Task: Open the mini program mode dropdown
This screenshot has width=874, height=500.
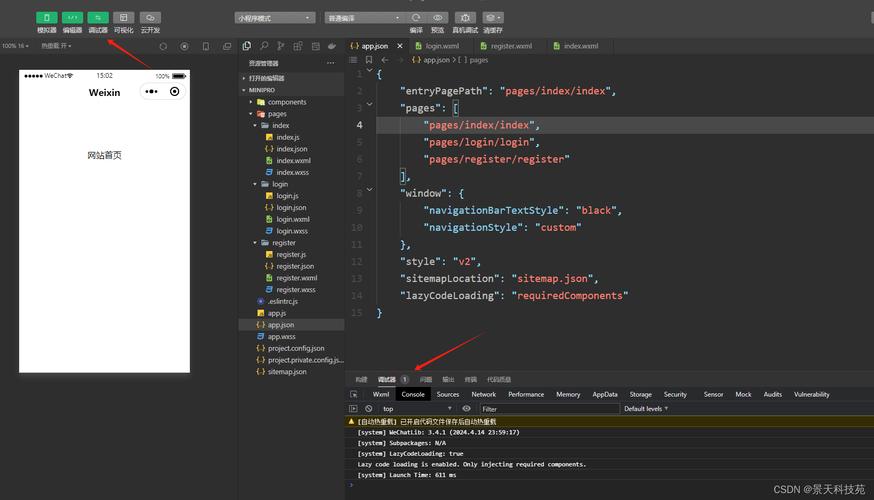Action: tap(274, 18)
